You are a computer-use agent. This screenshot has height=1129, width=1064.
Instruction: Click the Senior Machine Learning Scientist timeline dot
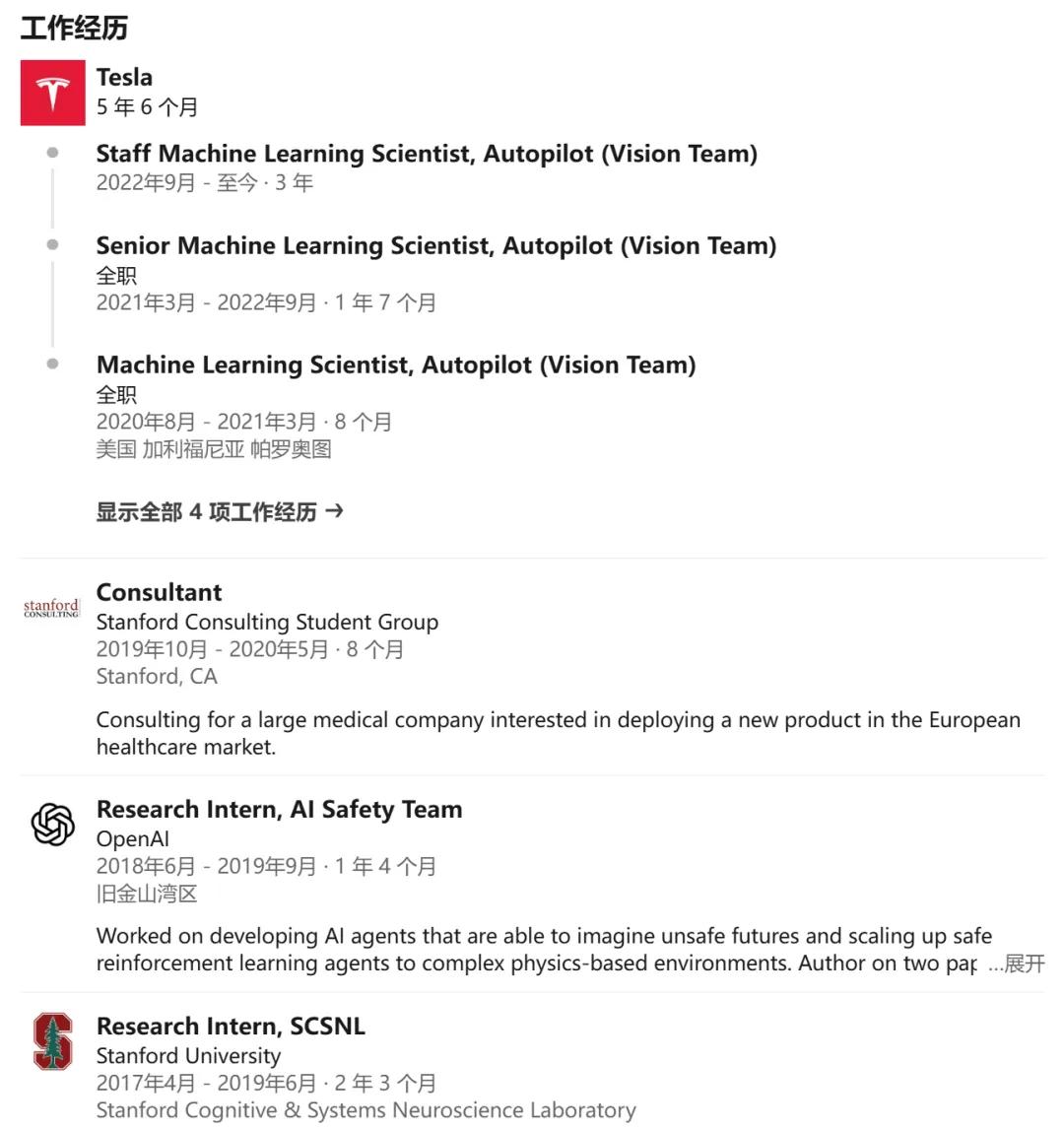52,244
